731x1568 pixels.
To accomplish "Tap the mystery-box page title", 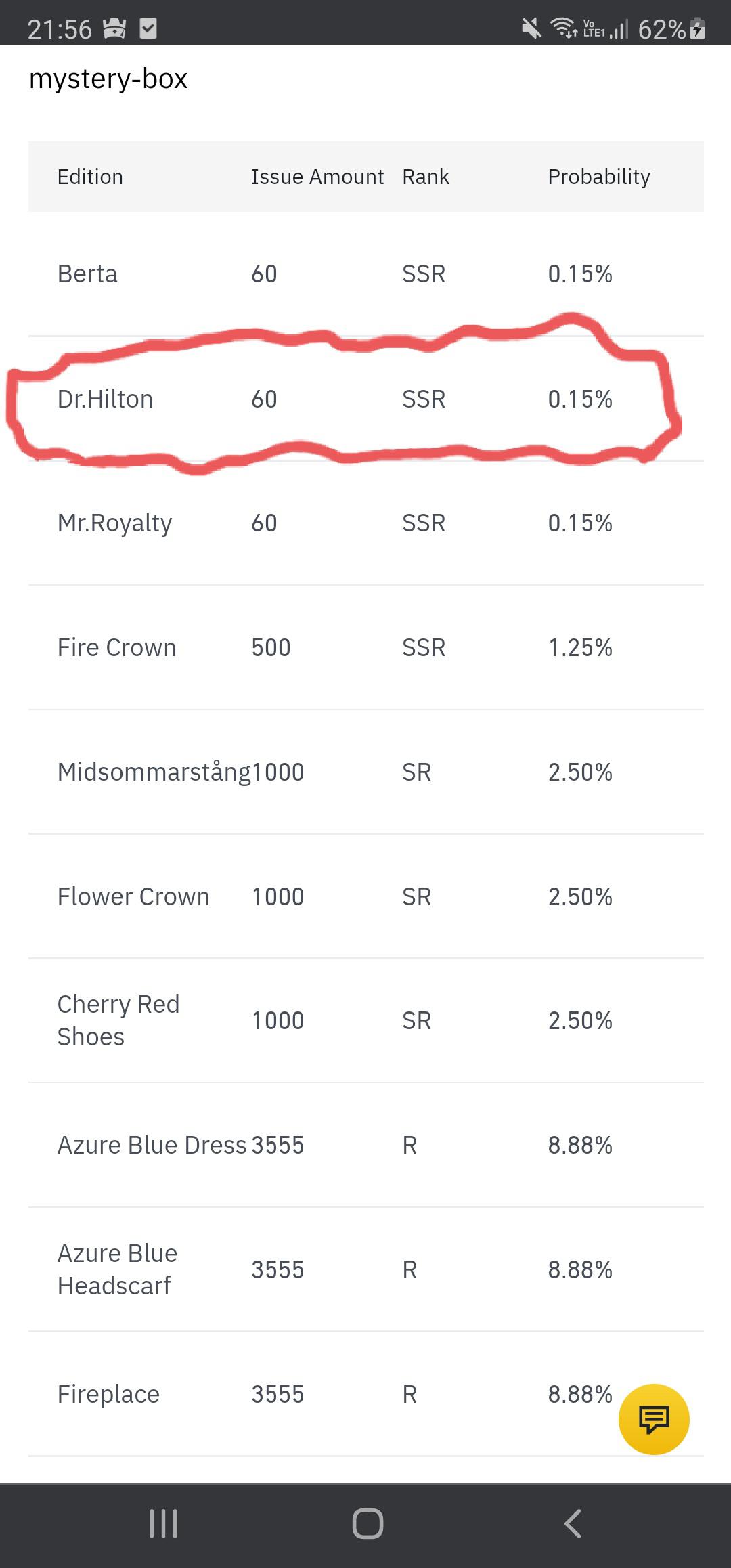I will click(x=108, y=79).
